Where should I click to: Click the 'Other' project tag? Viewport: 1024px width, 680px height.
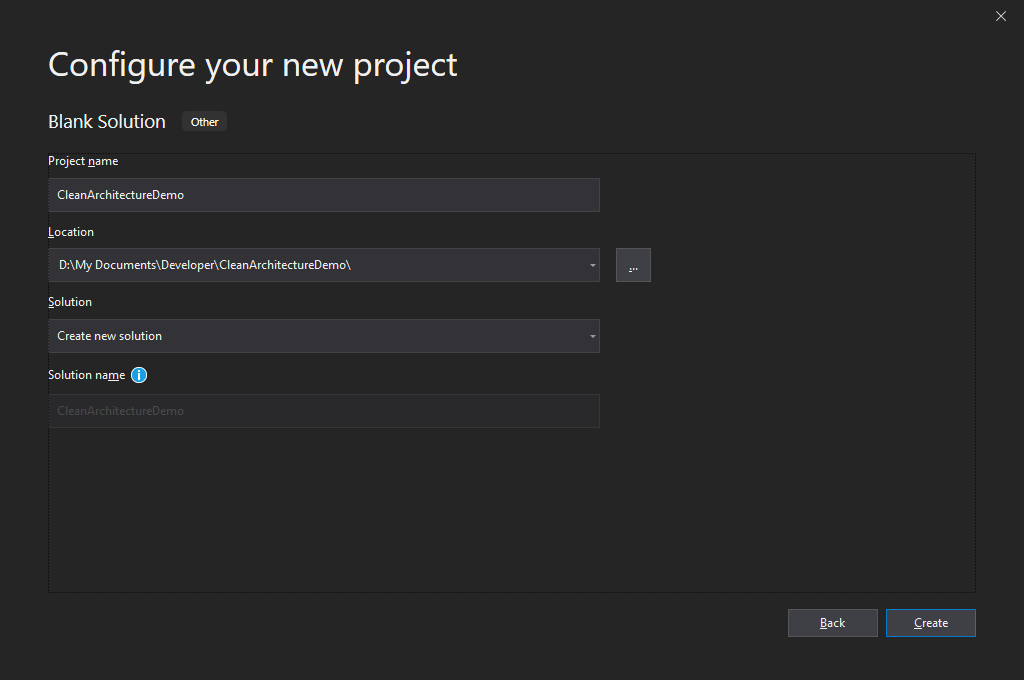[x=204, y=122]
